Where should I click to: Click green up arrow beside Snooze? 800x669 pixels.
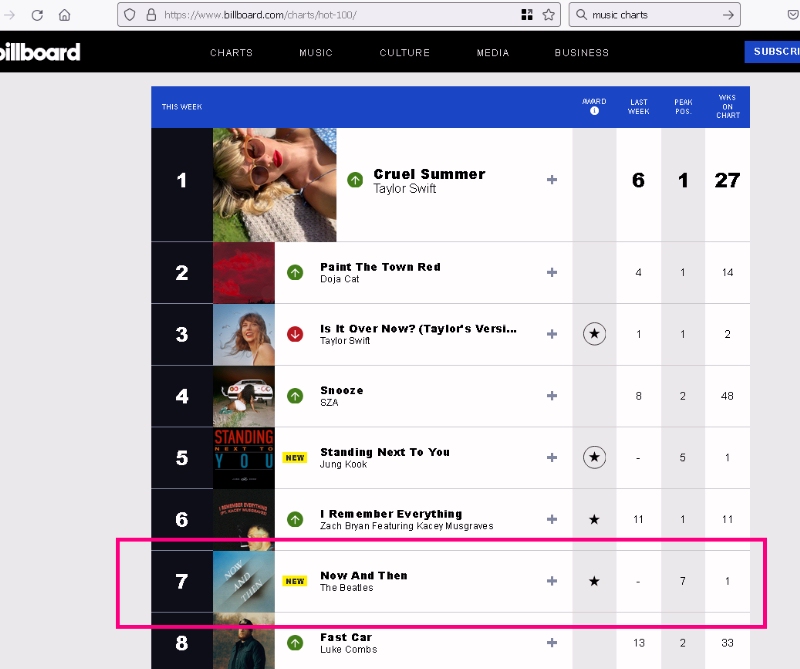click(295, 395)
